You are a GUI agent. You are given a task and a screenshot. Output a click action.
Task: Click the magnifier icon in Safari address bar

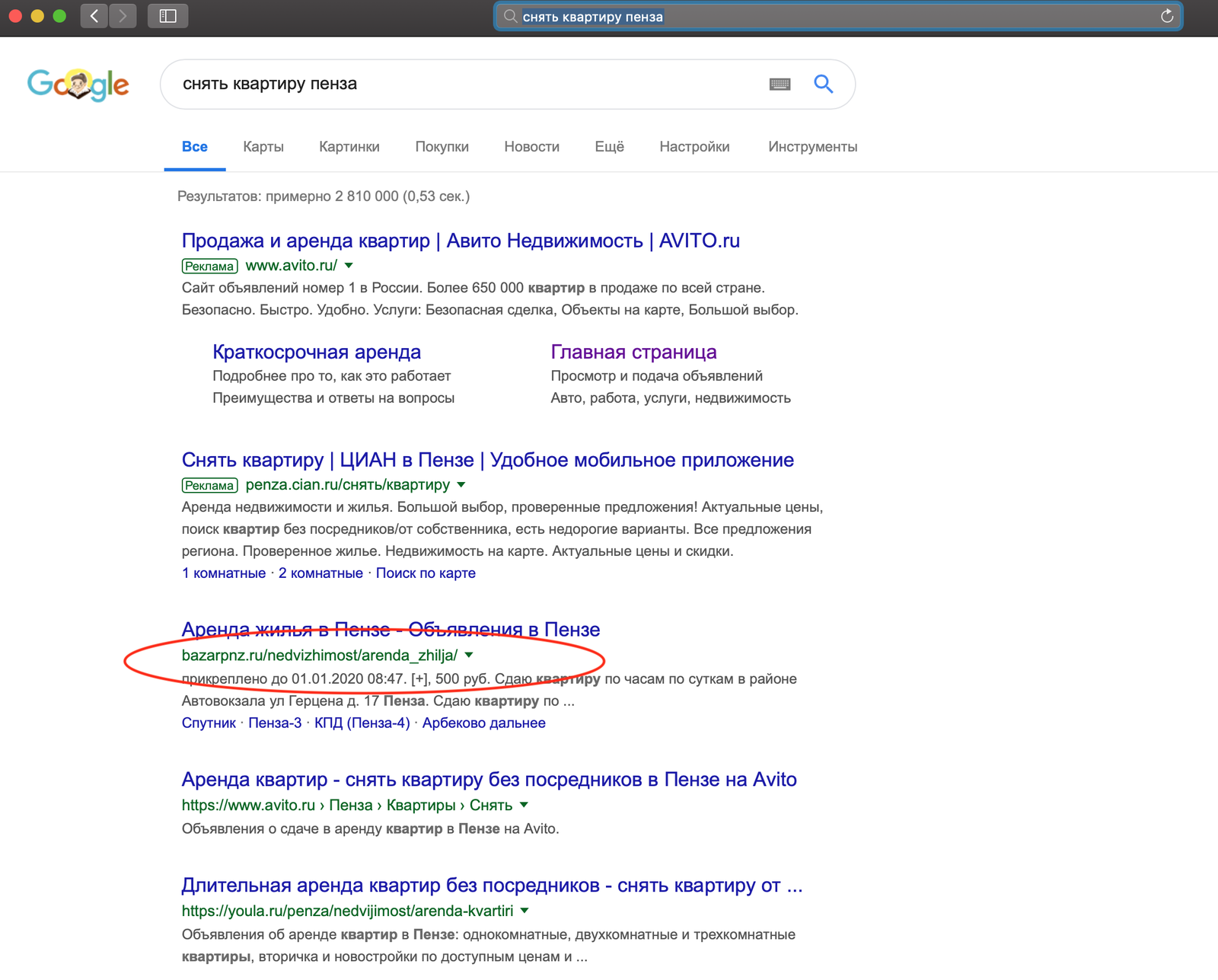(510, 17)
